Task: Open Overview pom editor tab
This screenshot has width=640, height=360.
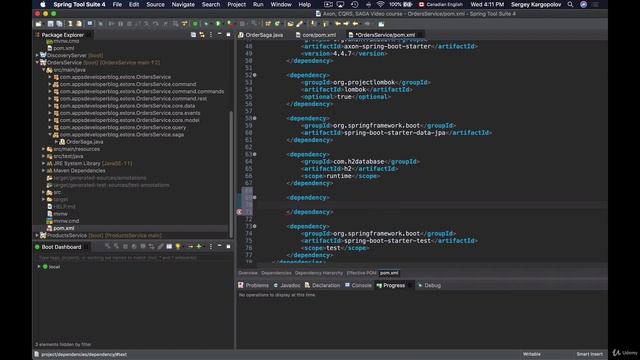Action: (248, 273)
